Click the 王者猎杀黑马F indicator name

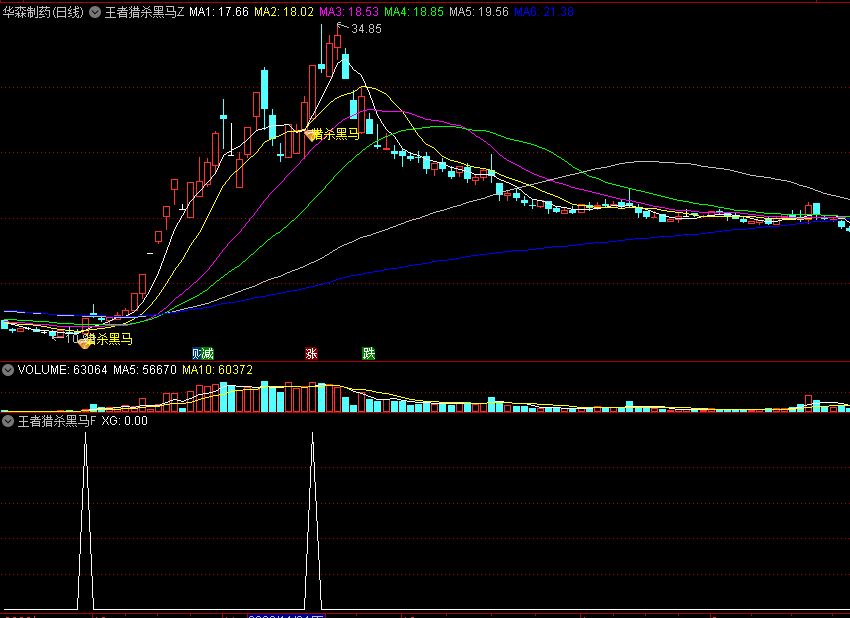pos(57,421)
